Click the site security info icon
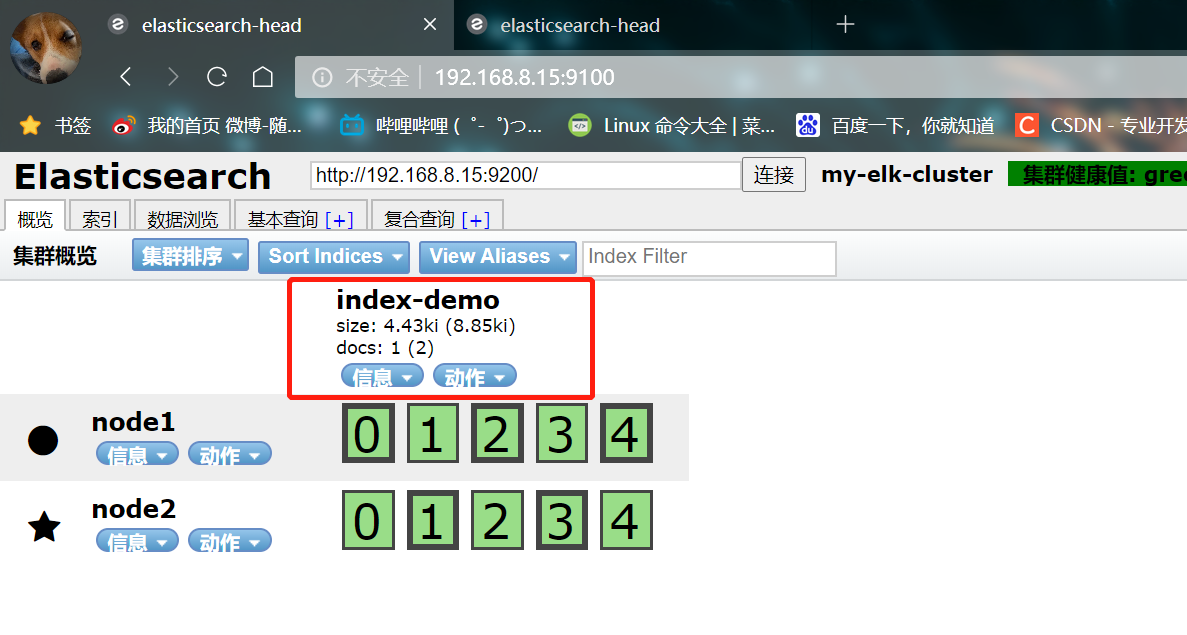 tap(322, 77)
